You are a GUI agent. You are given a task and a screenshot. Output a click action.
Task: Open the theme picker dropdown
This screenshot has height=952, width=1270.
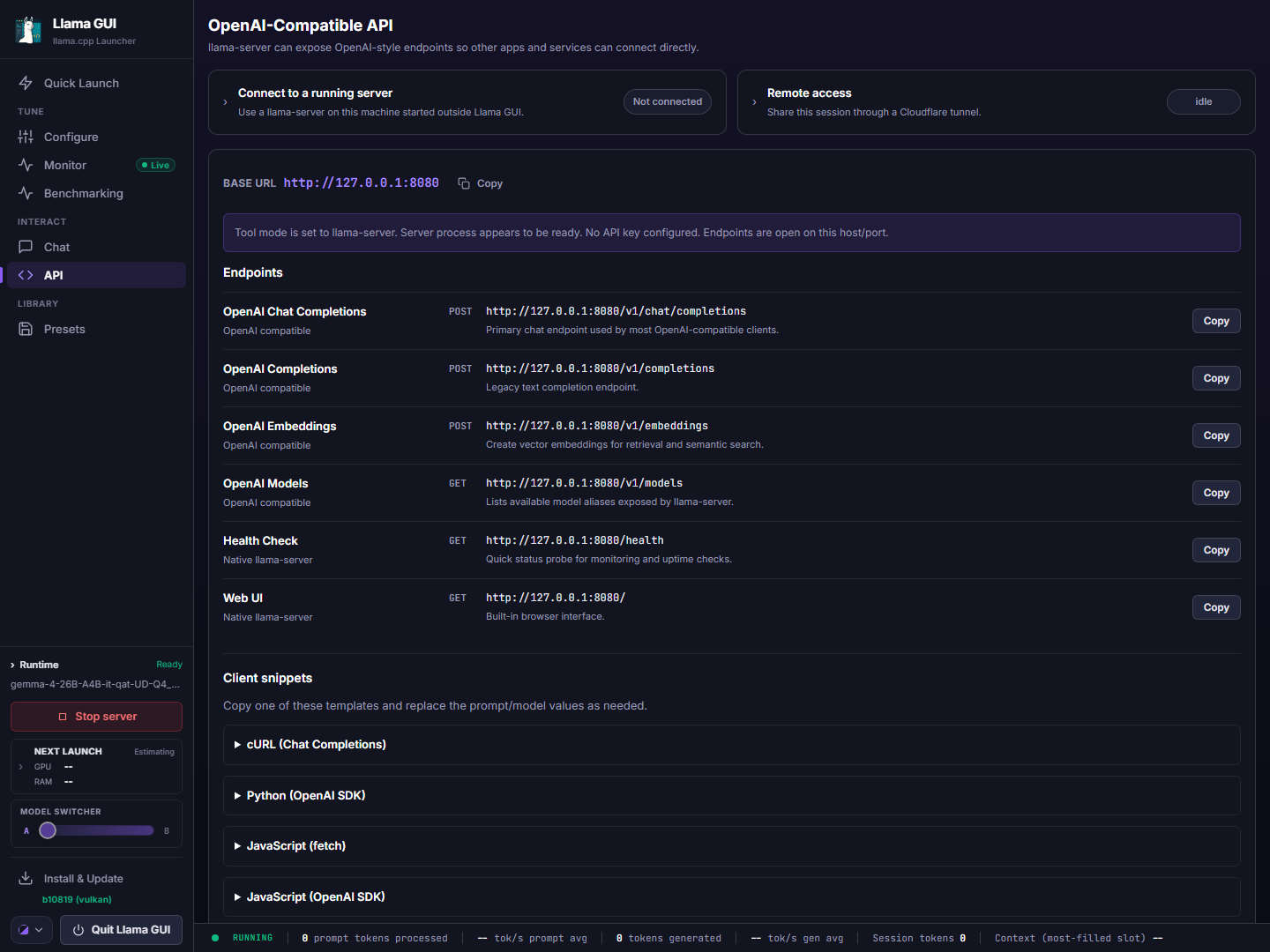tap(32, 930)
